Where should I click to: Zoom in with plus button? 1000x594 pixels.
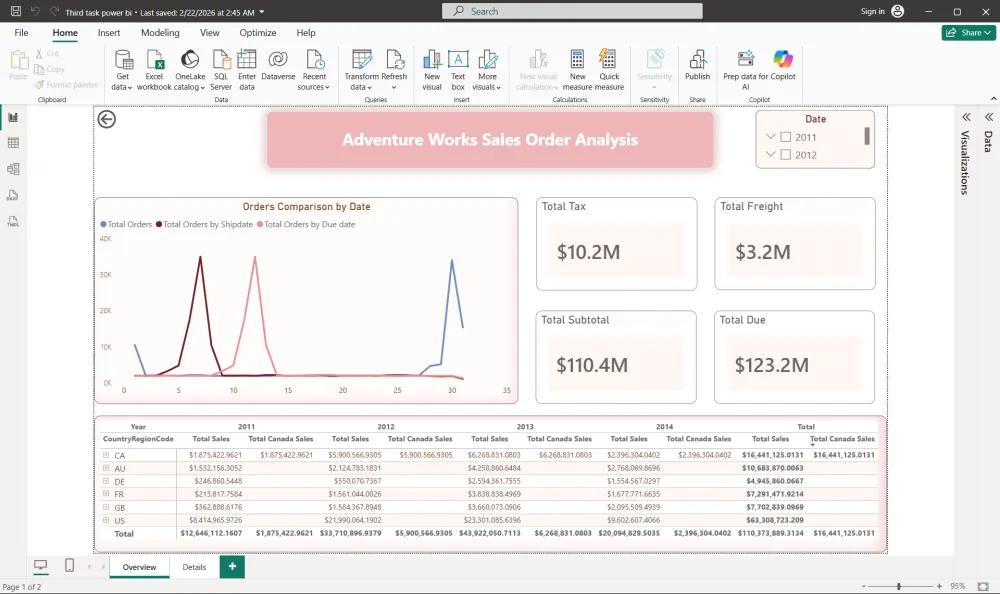(939, 586)
